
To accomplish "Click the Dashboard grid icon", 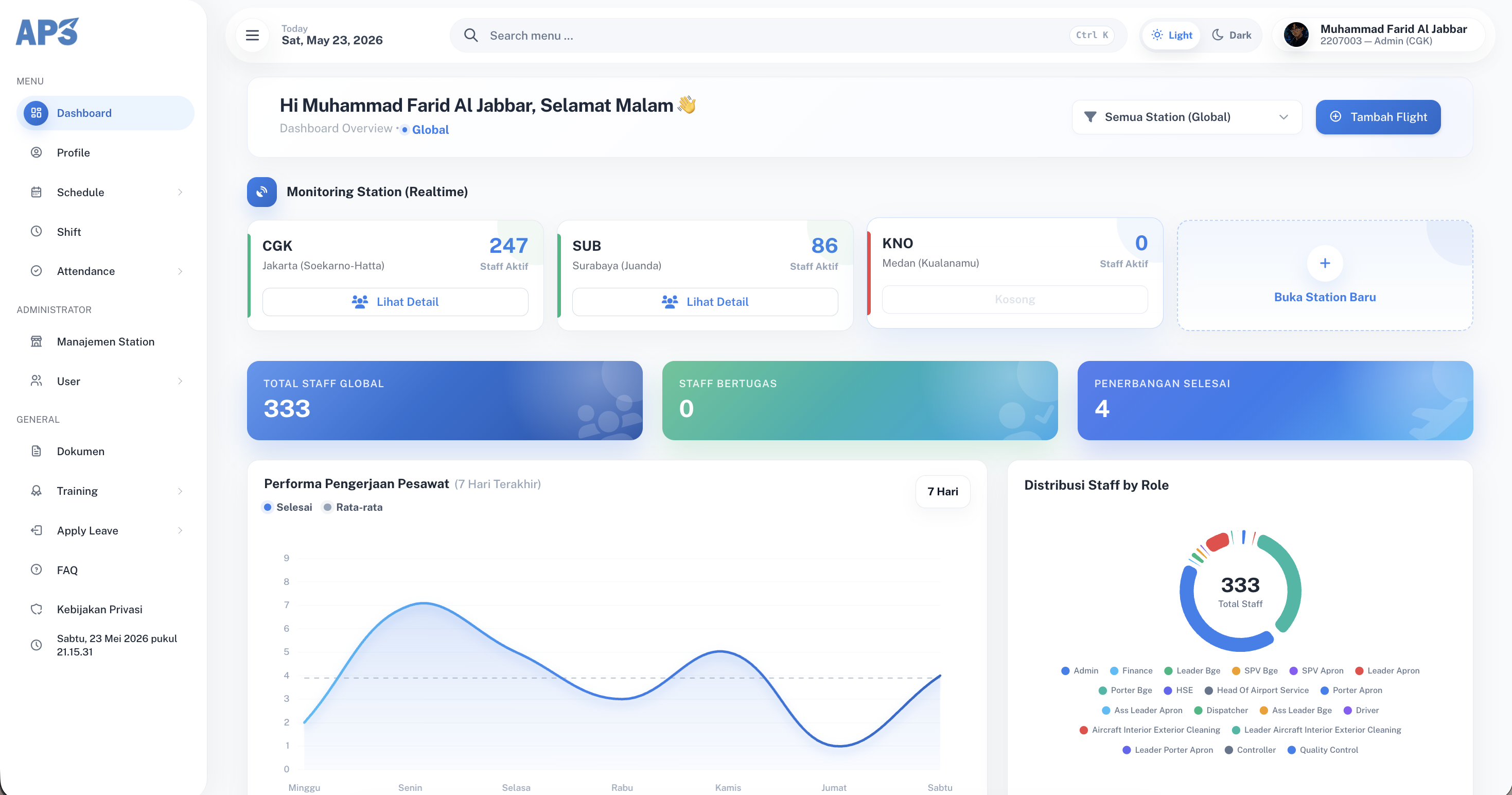I will [x=37, y=113].
